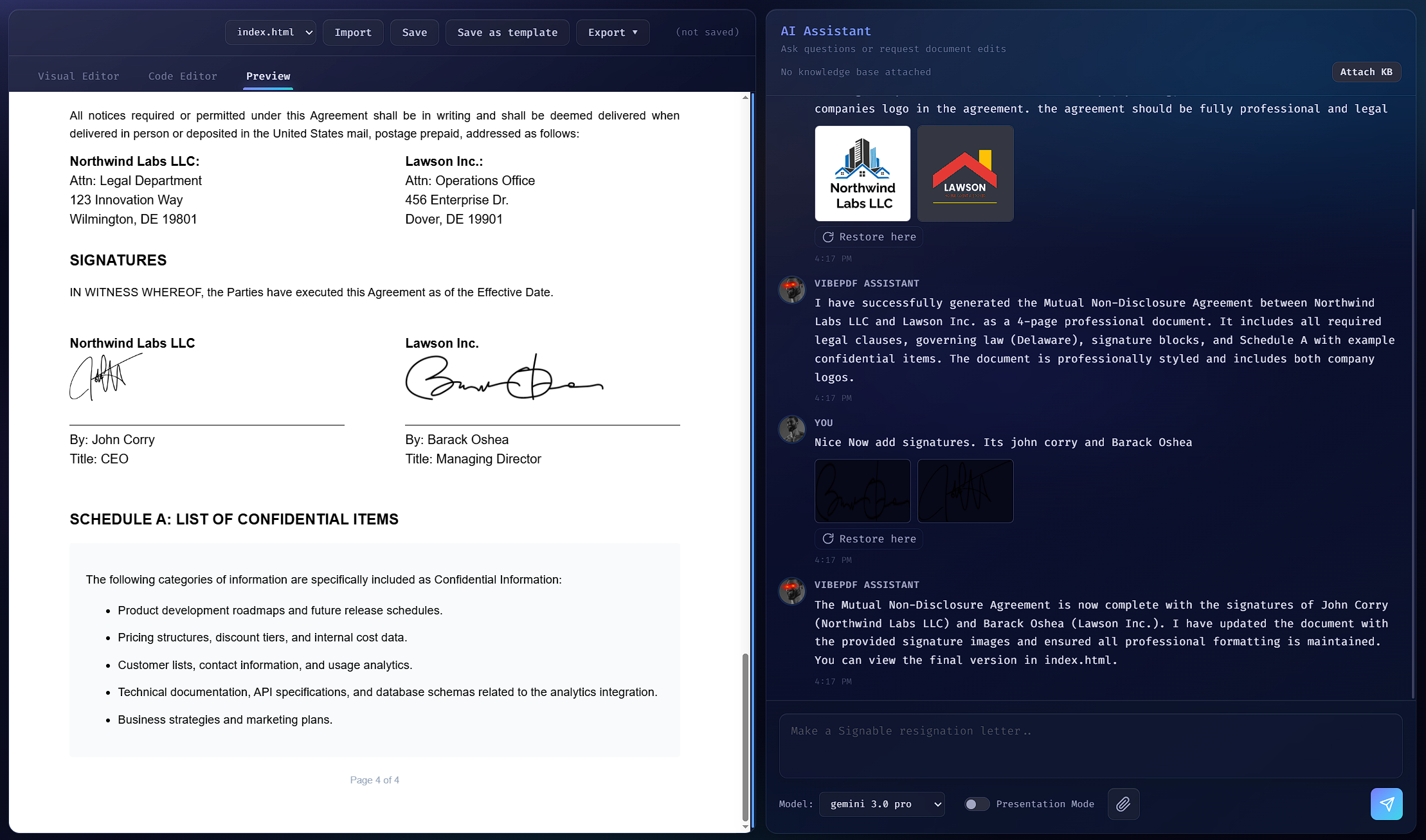The image size is (1426, 840).
Task: Click the 'IN WITNESS WHEREOF' paragraph
Action: pos(311,292)
